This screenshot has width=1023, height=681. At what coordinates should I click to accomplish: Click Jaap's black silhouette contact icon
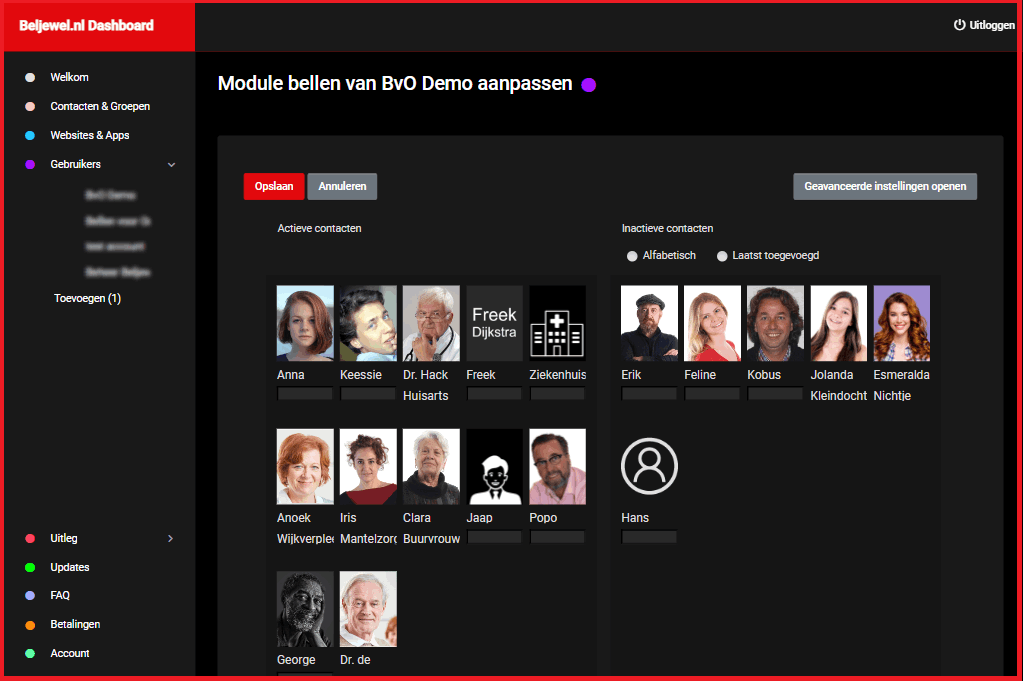(x=494, y=467)
